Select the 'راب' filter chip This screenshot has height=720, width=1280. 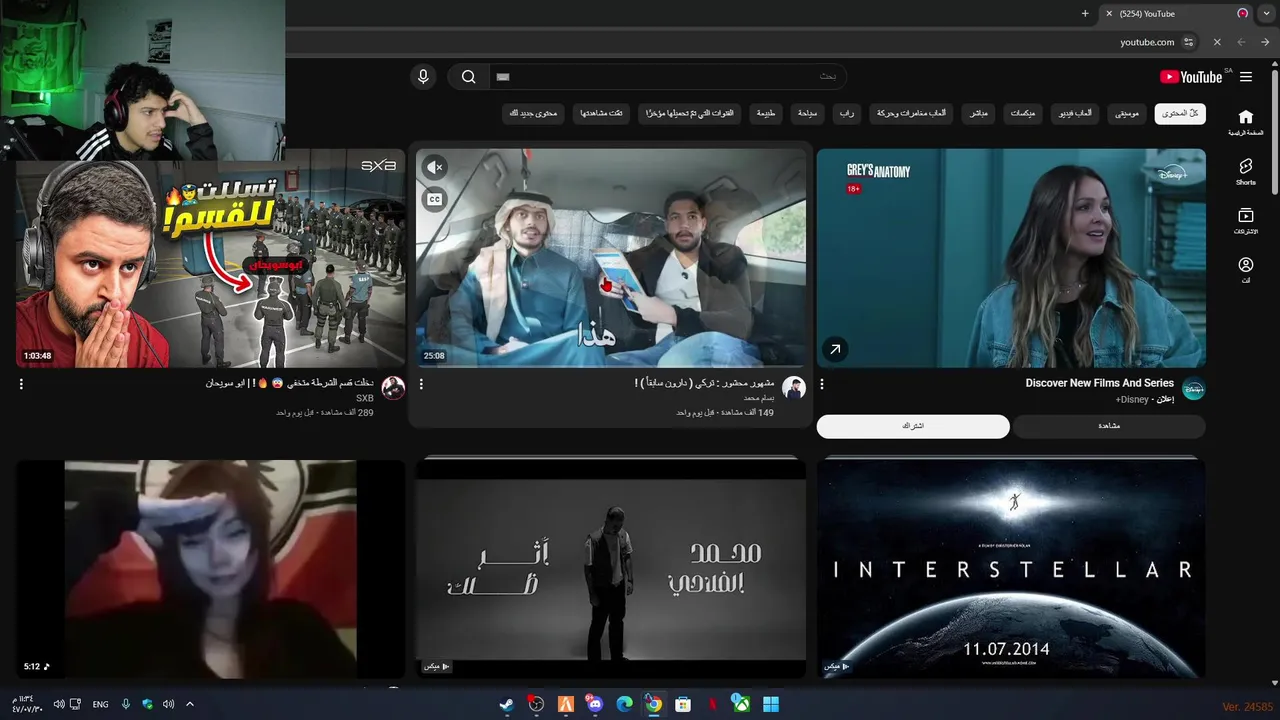tap(846, 113)
